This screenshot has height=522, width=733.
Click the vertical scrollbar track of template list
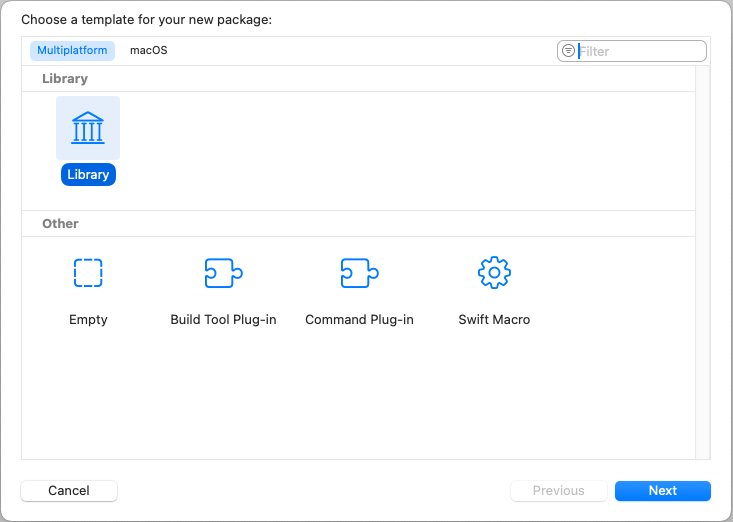[x=703, y=262]
